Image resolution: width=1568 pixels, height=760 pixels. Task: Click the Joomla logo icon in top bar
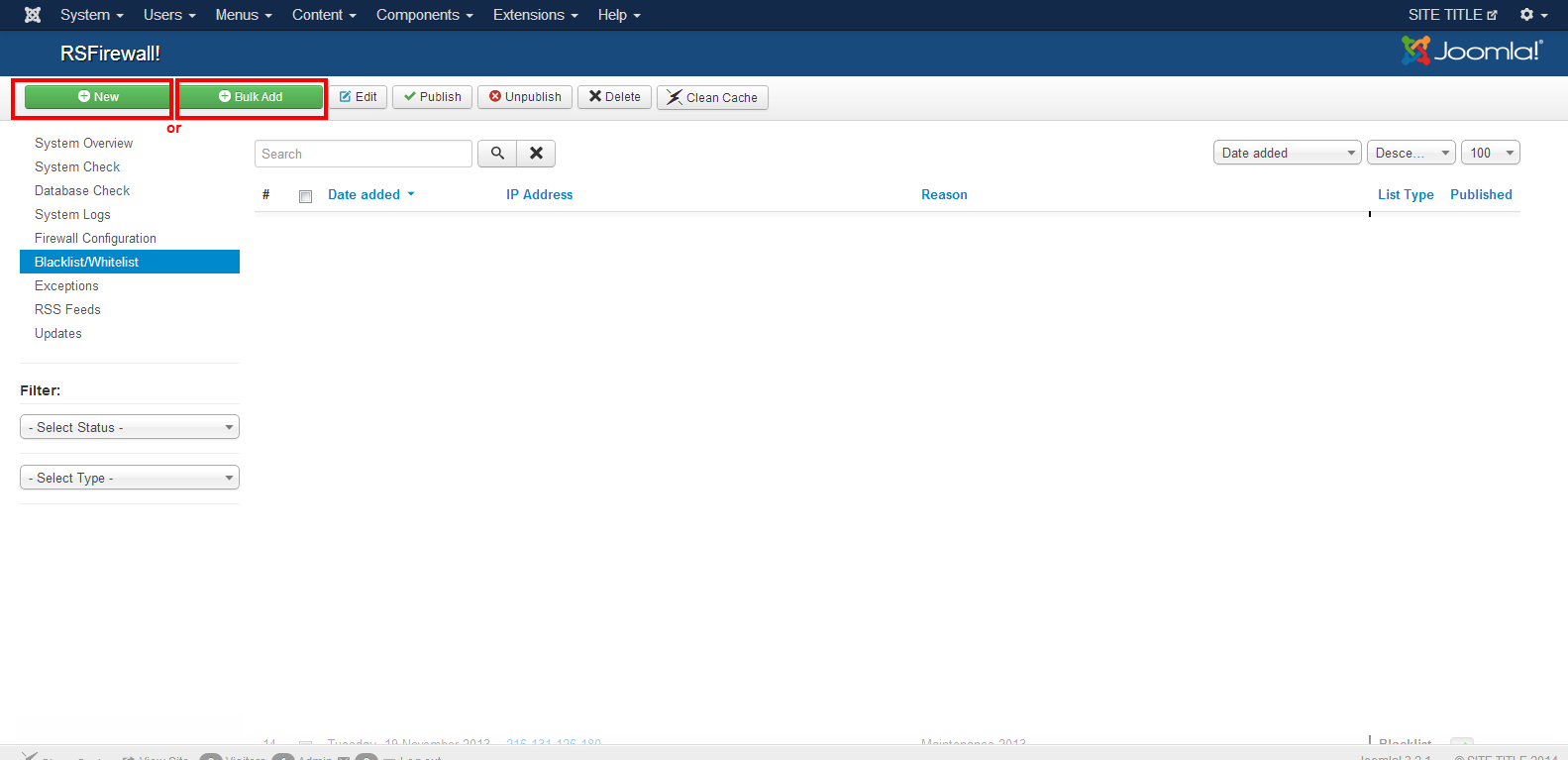click(33, 15)
